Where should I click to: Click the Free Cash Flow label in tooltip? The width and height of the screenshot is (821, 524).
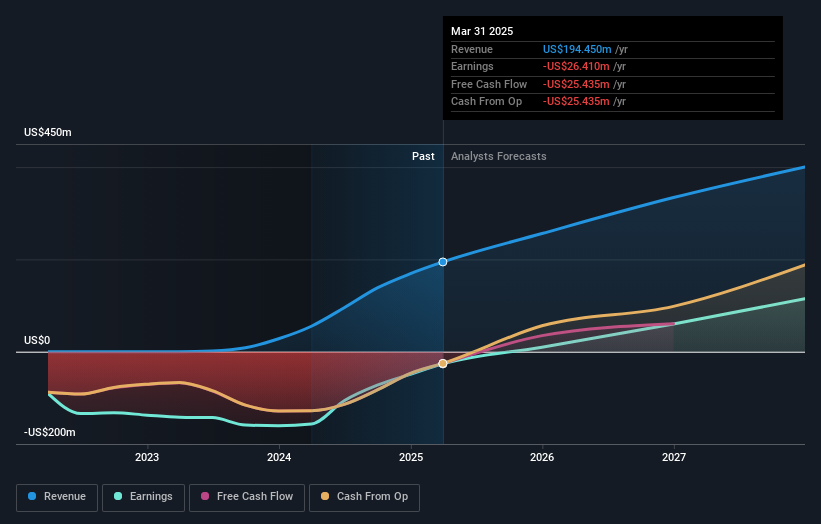click(x=489, y=84)
